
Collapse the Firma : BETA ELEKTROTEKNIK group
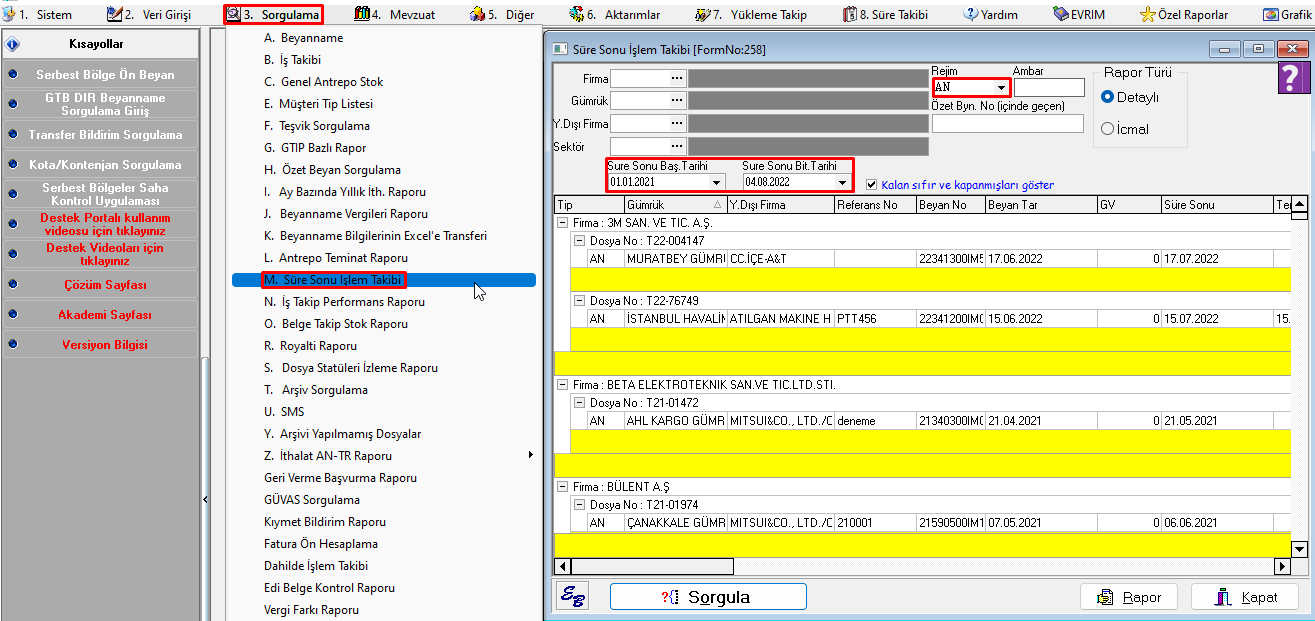tap(564, 385)
